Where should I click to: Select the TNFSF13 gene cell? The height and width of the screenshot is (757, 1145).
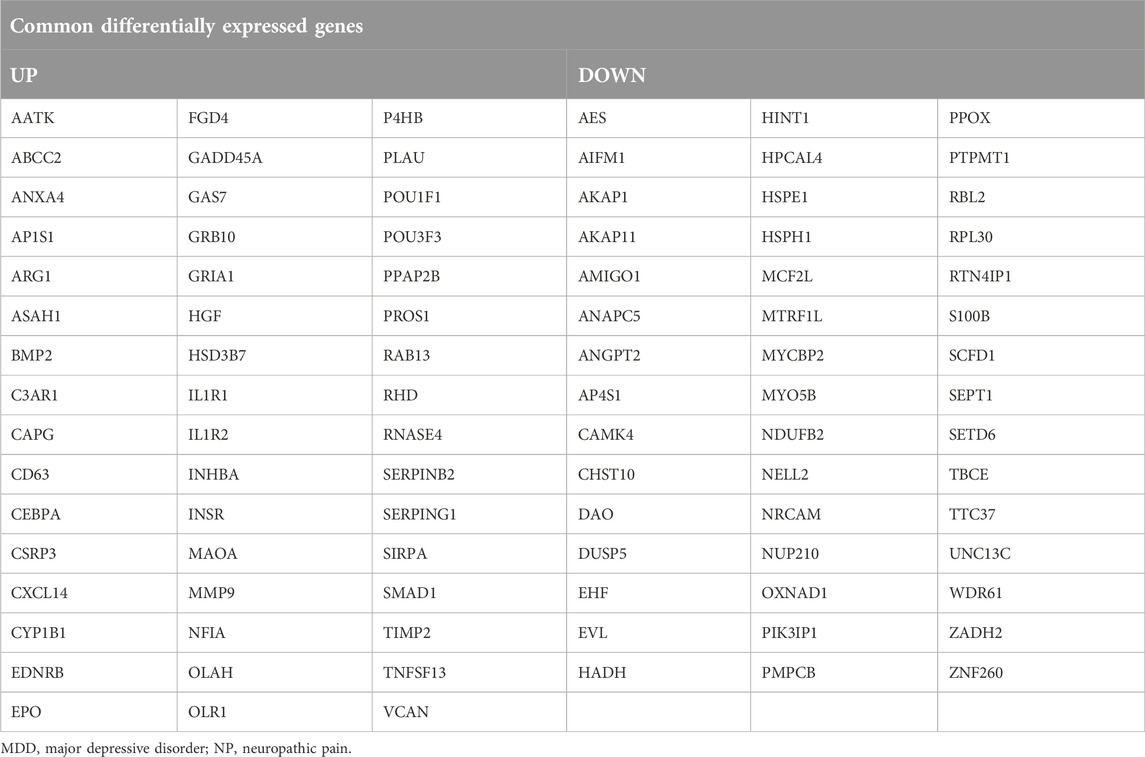pyautogui.click(x=469, y=672)
